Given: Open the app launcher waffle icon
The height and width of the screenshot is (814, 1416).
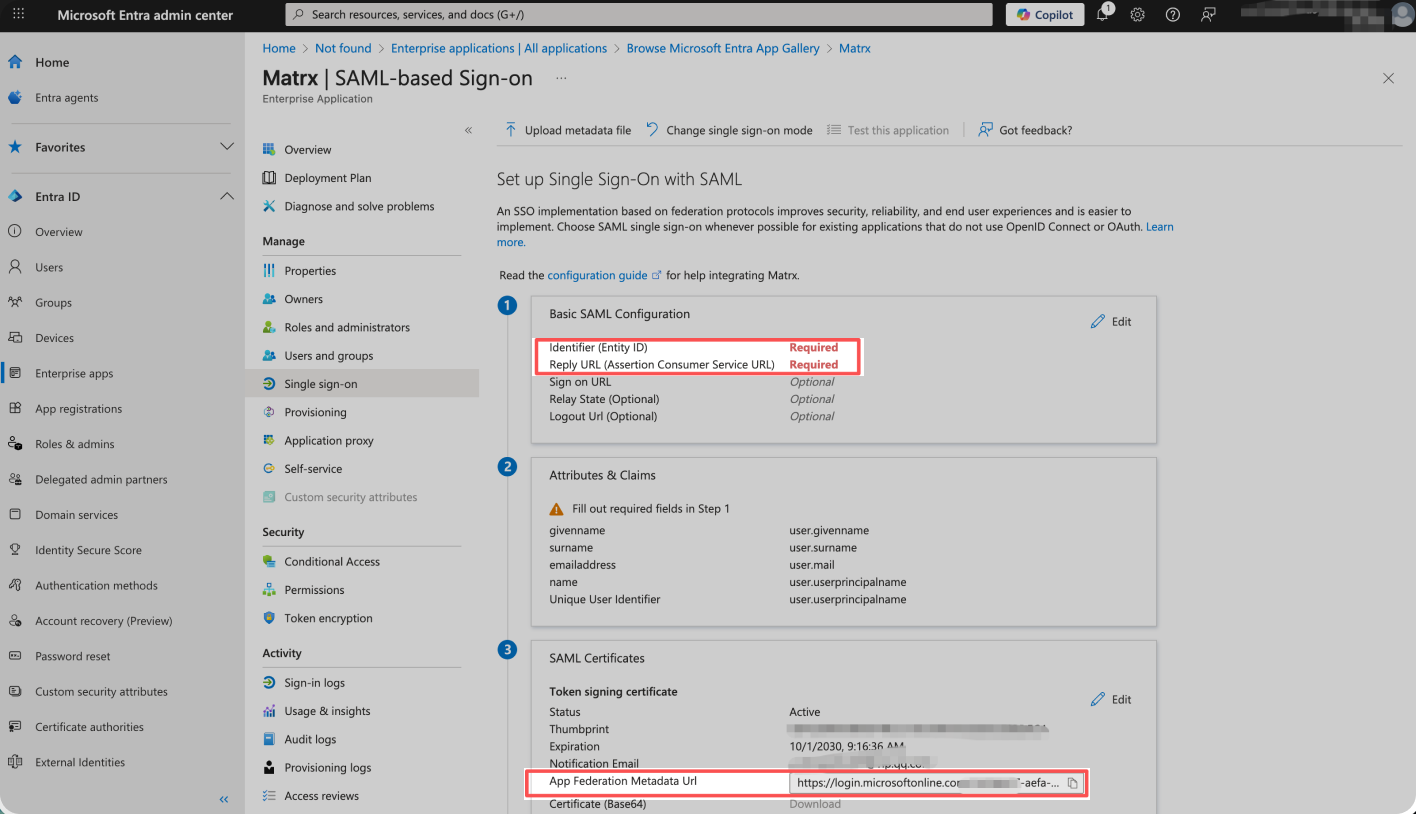Looking at the screenshot, I should (x=18, y=15).
